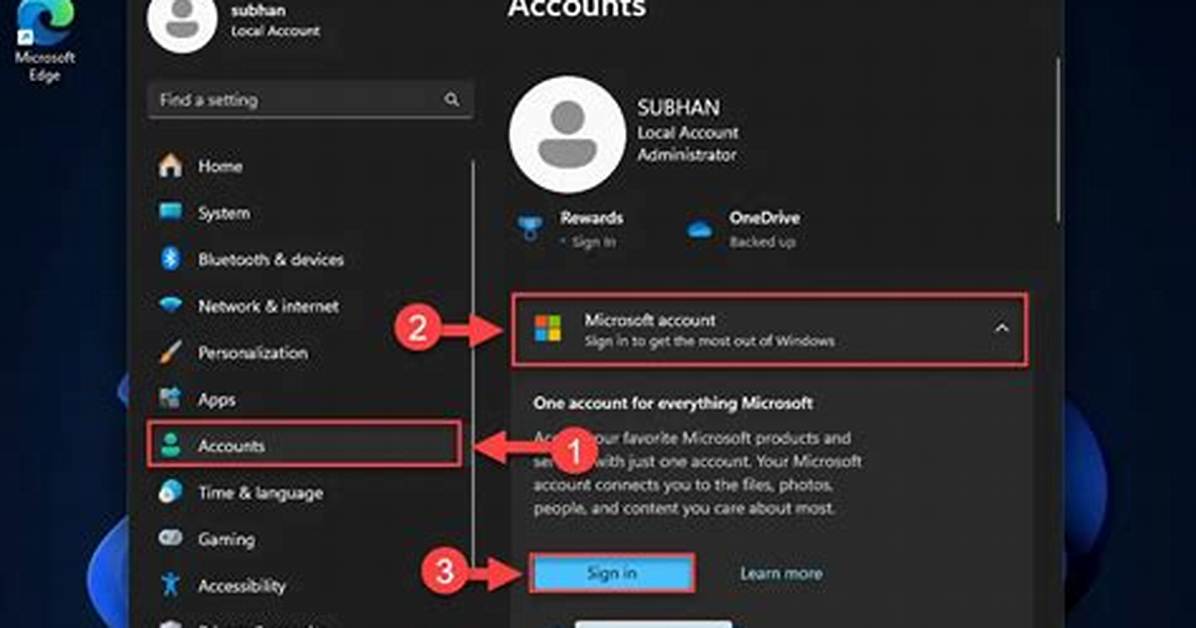Click OneDrive Backed up status

tap(762, 242)
